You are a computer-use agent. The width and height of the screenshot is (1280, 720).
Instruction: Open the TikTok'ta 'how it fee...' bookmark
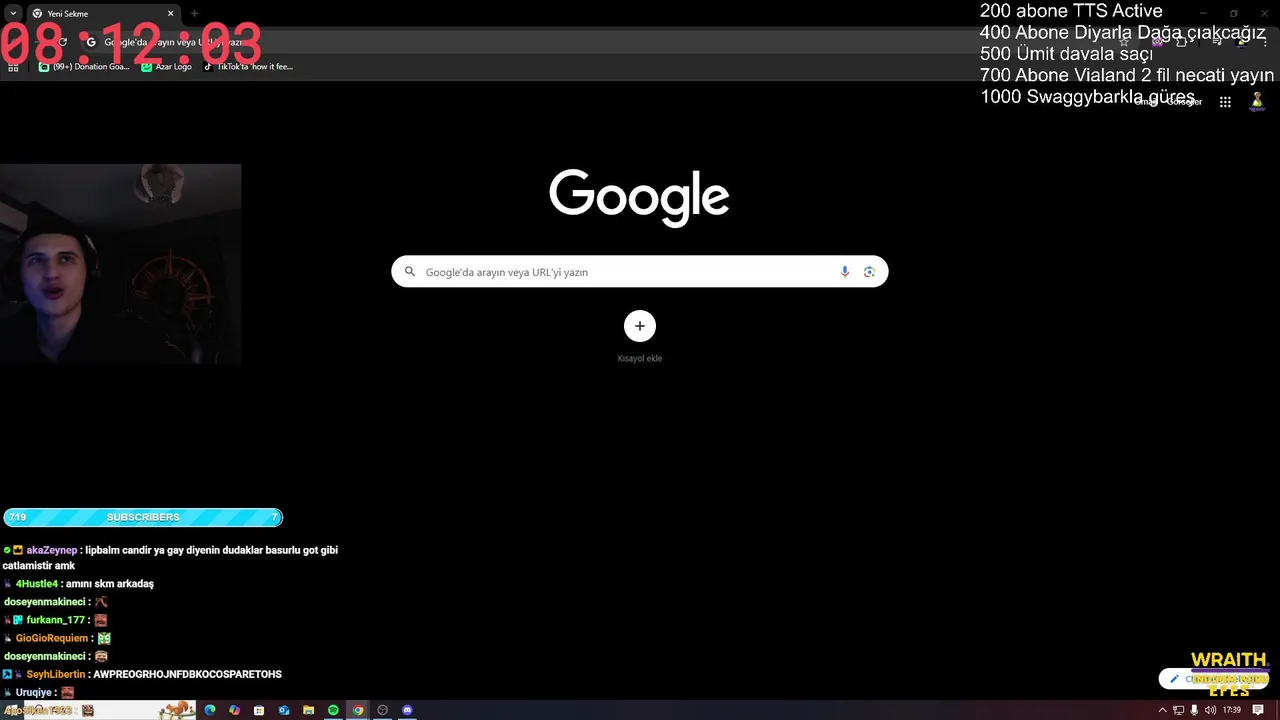tap(248, 67)
